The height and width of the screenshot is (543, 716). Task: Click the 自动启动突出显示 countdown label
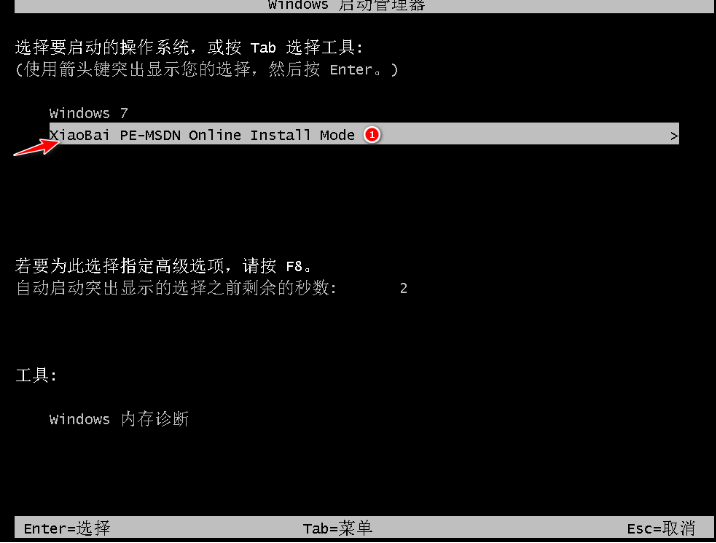[x=176, y=288]
